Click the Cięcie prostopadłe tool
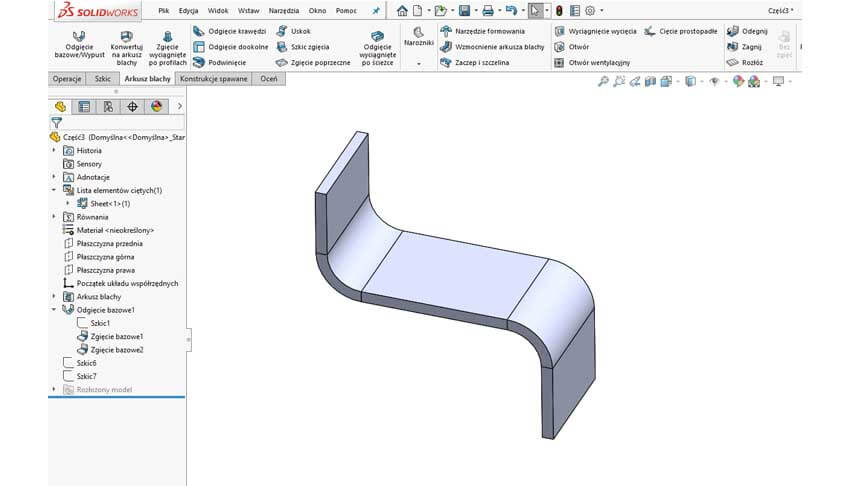 tap(681, 31)
